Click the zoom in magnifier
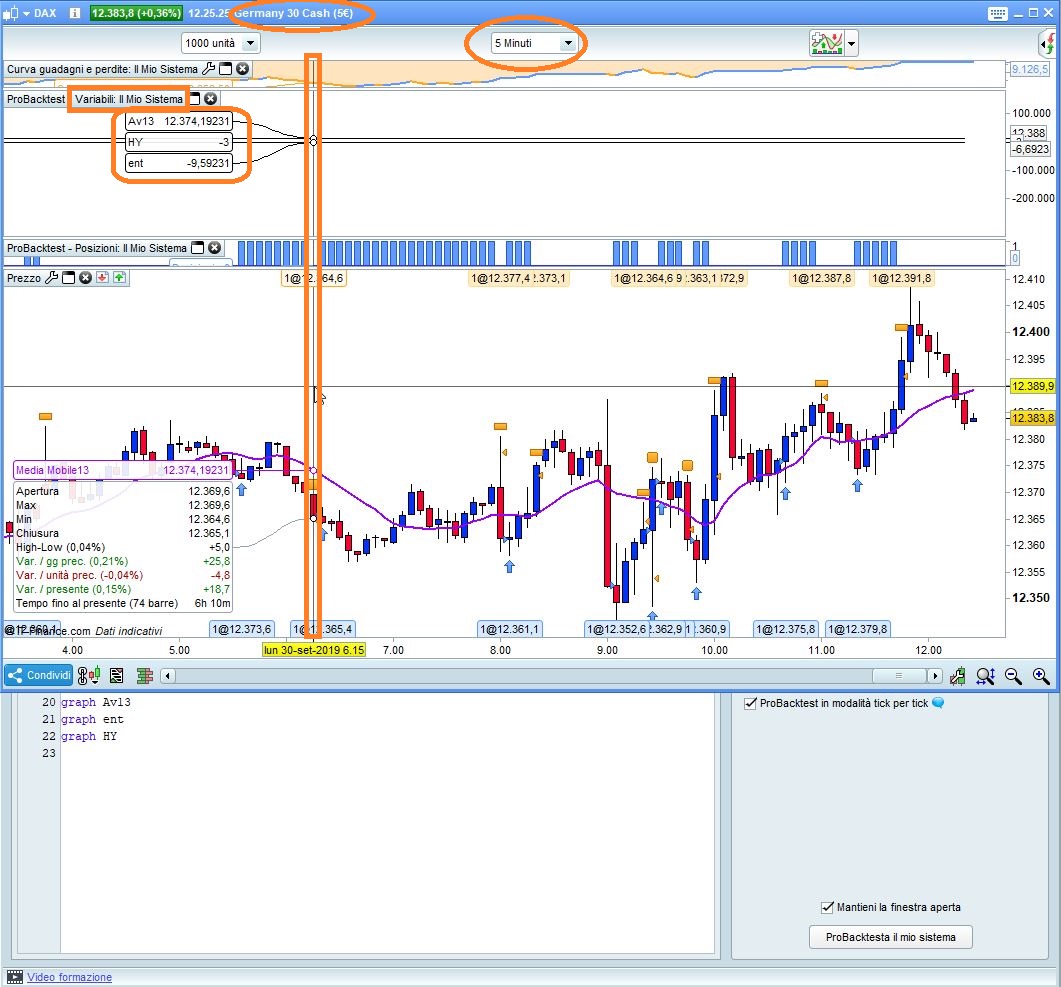The width and height of the screenshot is (1061, 987). (1041, 675)
